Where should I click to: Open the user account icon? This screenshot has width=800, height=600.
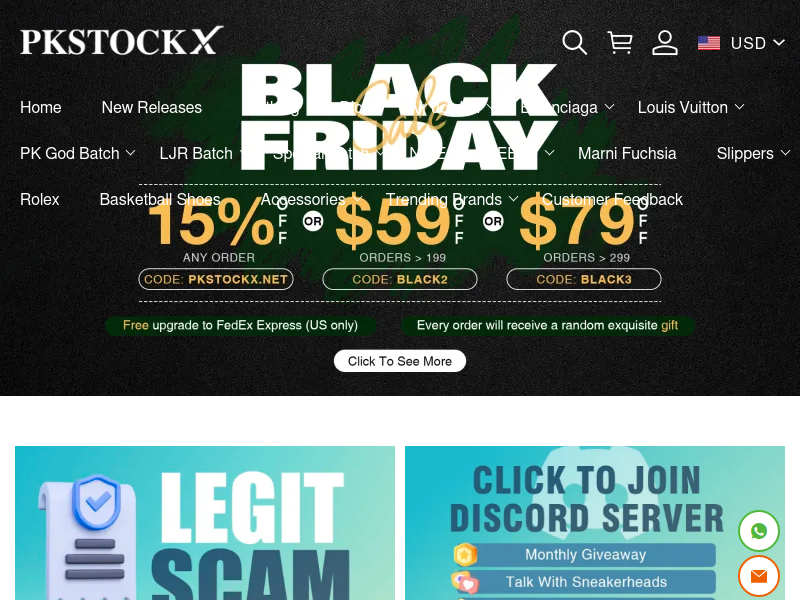[x=665, y=42]
